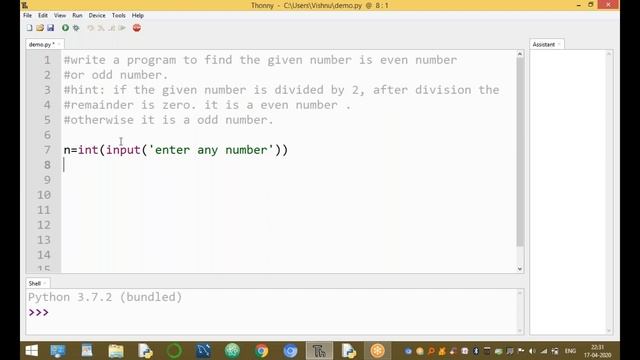The height and width of the screenshot is (360, 640).
Task: Select the demo.py editor tab
Action: [x=42, y=44]
